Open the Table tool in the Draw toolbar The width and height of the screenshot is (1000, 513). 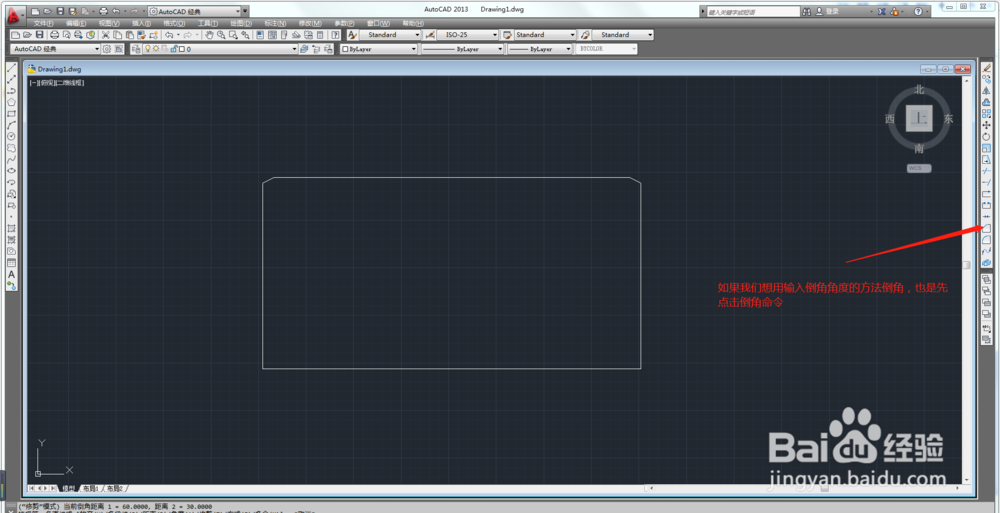coord(11,263)
